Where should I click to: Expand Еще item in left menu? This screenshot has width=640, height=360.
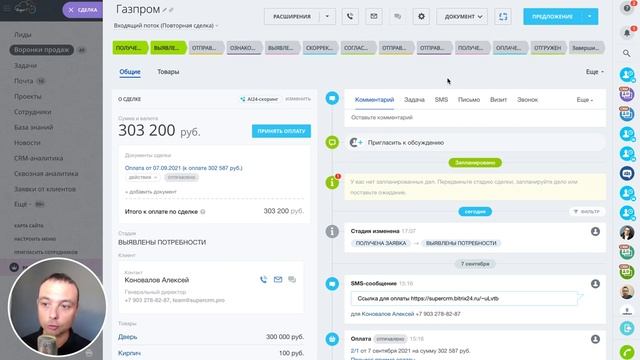tap(29, 204)
